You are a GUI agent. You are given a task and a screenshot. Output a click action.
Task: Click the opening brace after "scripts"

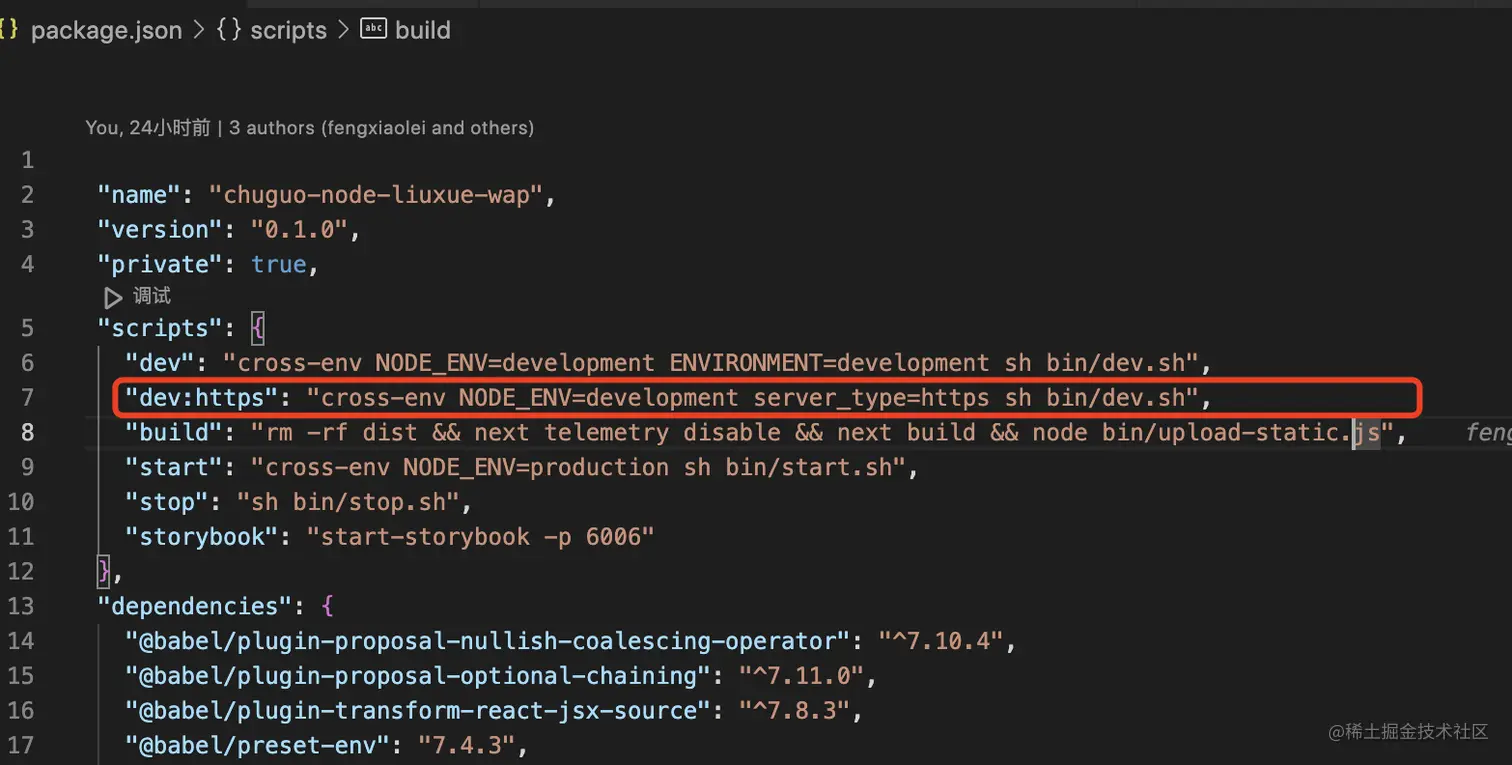(257, 328)
